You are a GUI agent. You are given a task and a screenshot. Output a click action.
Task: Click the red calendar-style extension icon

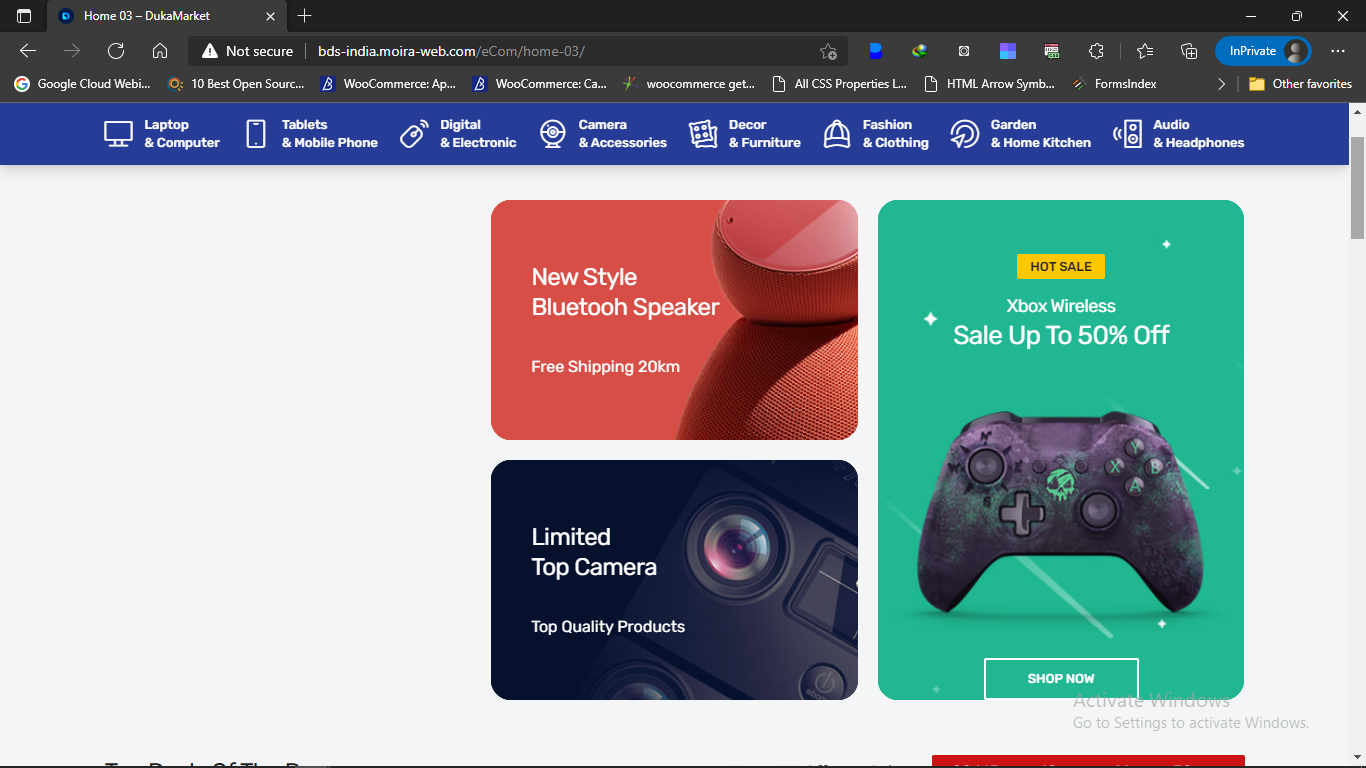1052,51
